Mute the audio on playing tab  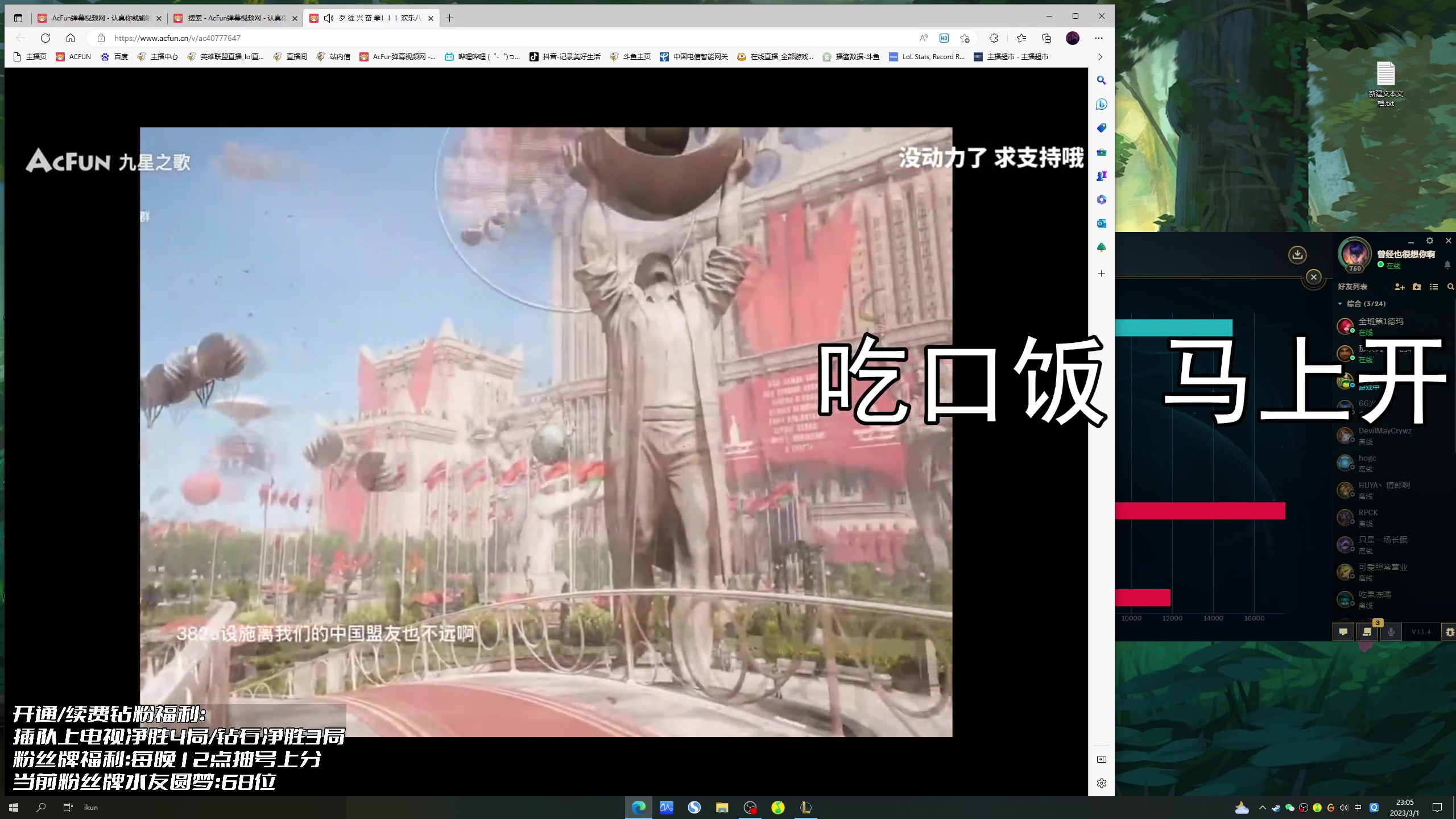[329, 18]
